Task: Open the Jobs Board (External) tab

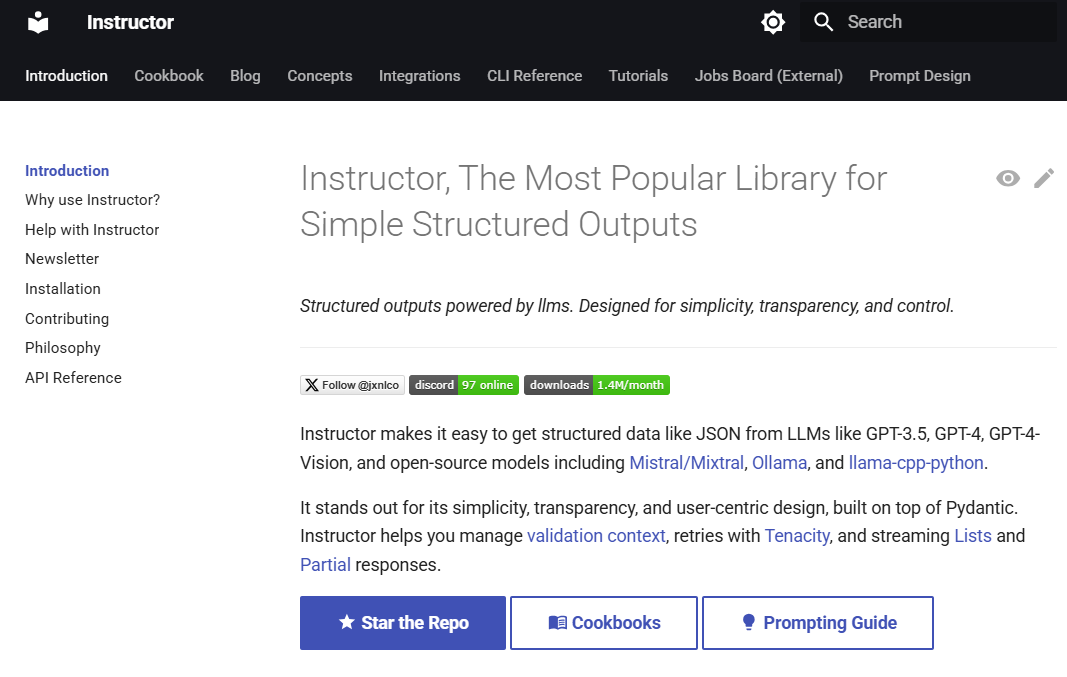Action: coord(768,76)
